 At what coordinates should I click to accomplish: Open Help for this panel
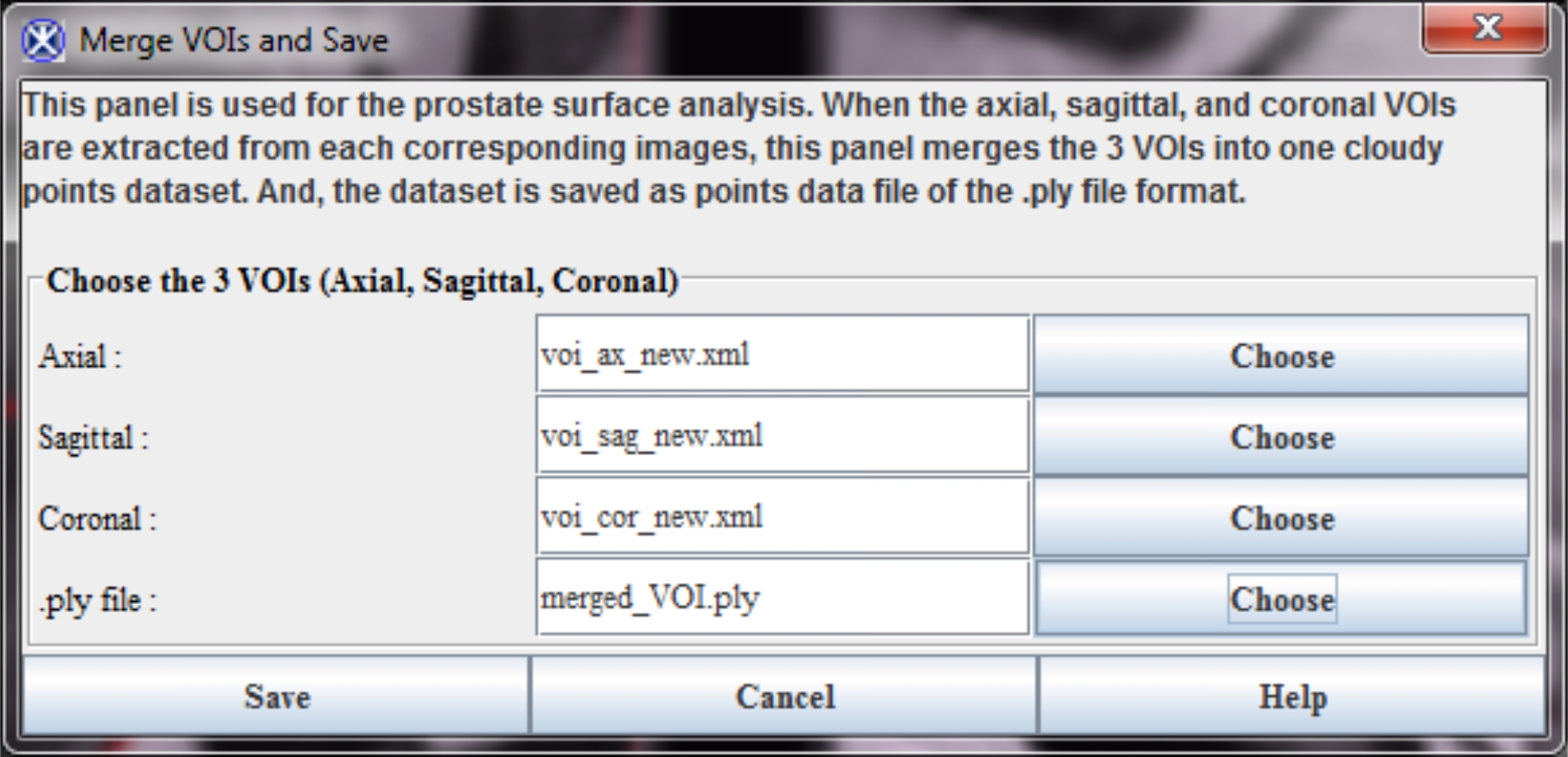coord(1292,696)
